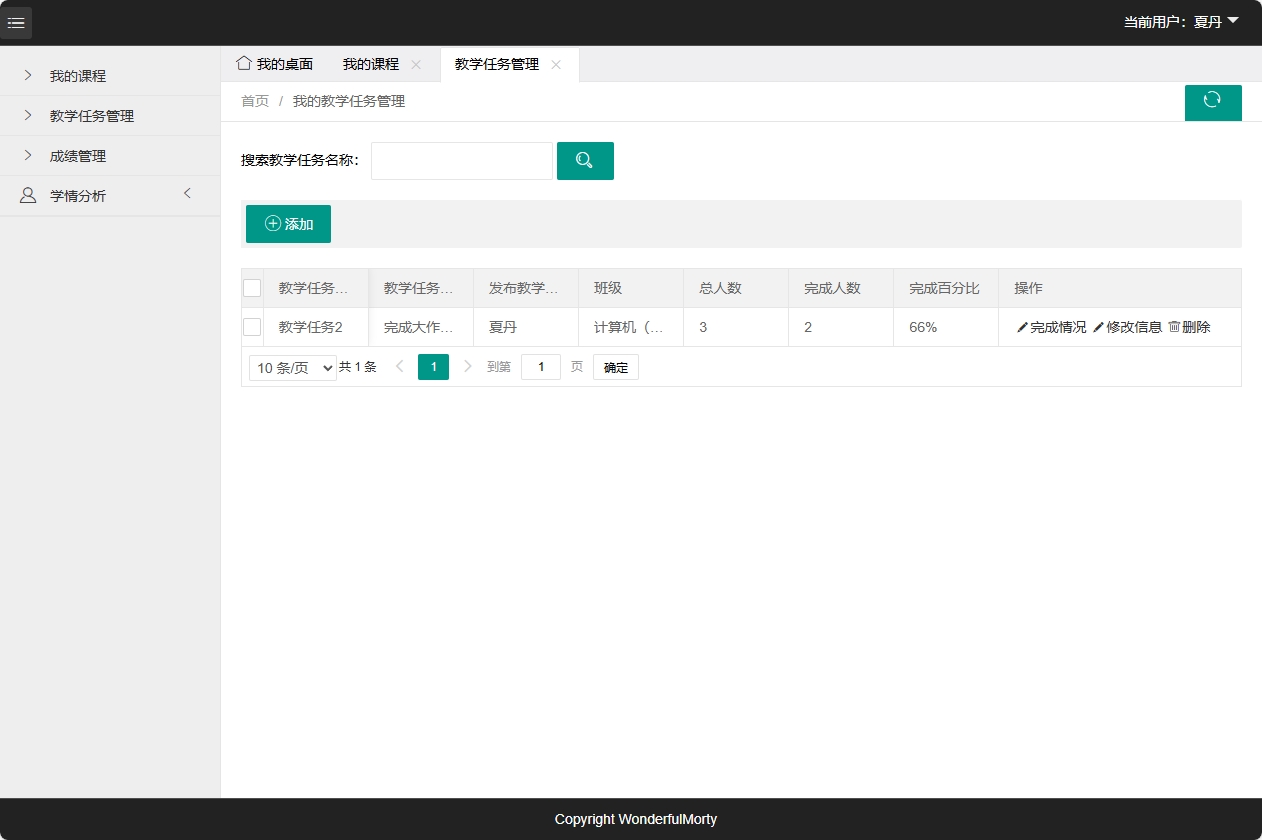The image size is (1262, 840).
Task: Open 完成情况 via its pencil icon
Action: coord(1023,326)
